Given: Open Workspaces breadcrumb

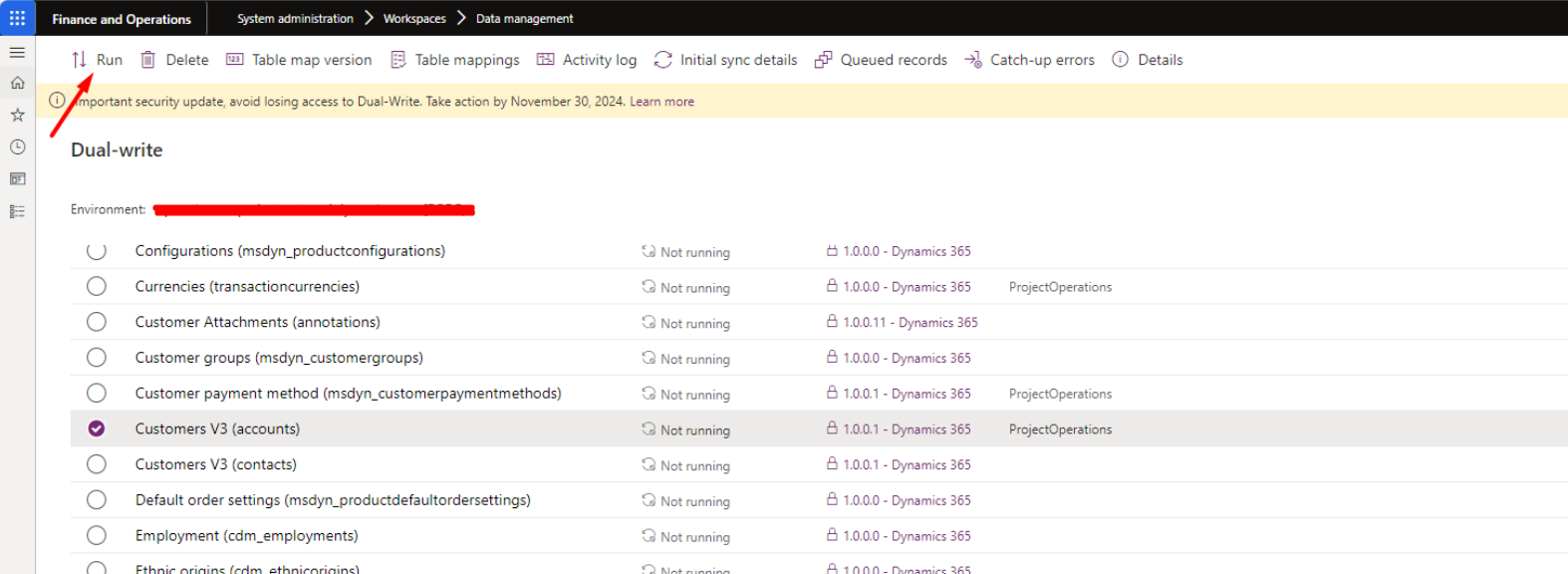Looking at the screenshot, I should point(414,19).
